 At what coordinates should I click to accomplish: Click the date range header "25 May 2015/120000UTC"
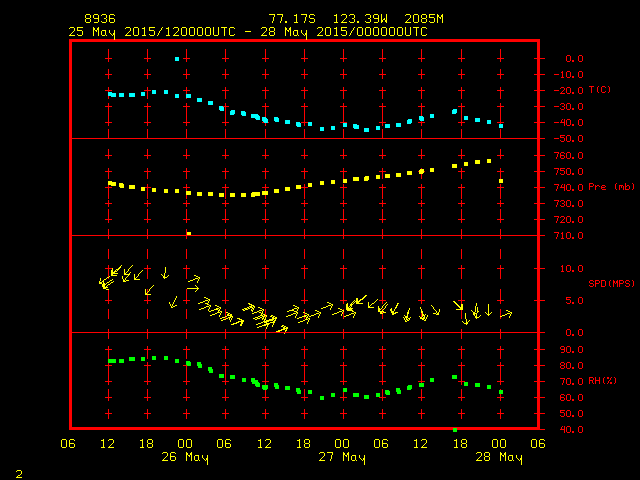pos(152,32)
